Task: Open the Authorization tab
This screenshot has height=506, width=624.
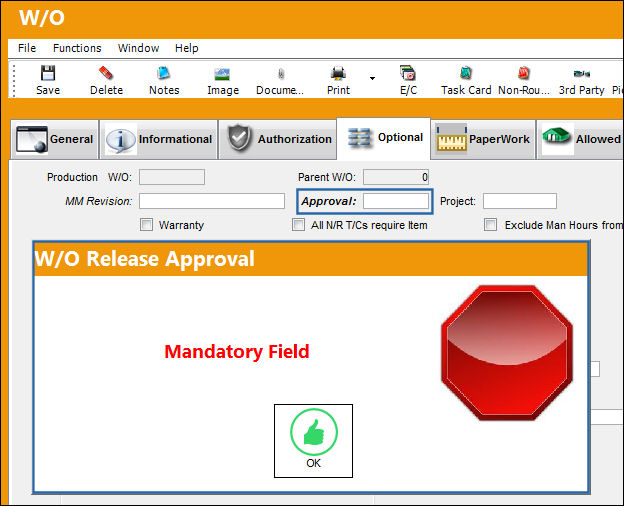Action: point(278,139)
